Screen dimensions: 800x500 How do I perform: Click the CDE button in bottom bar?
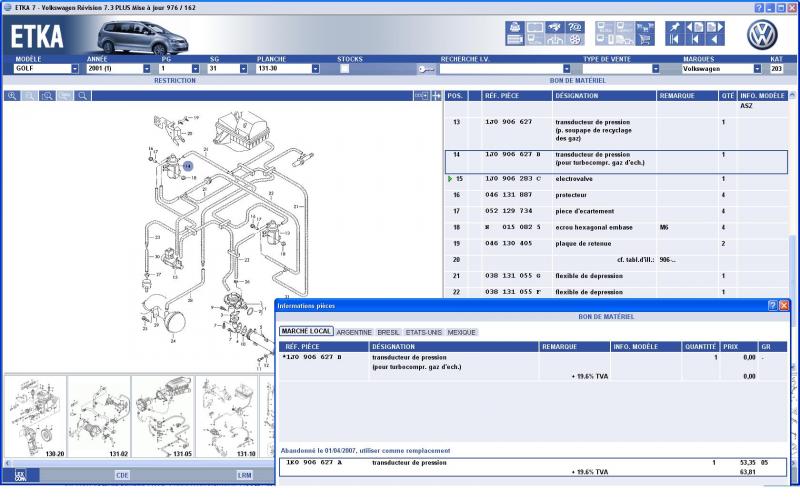coord(122,475)
